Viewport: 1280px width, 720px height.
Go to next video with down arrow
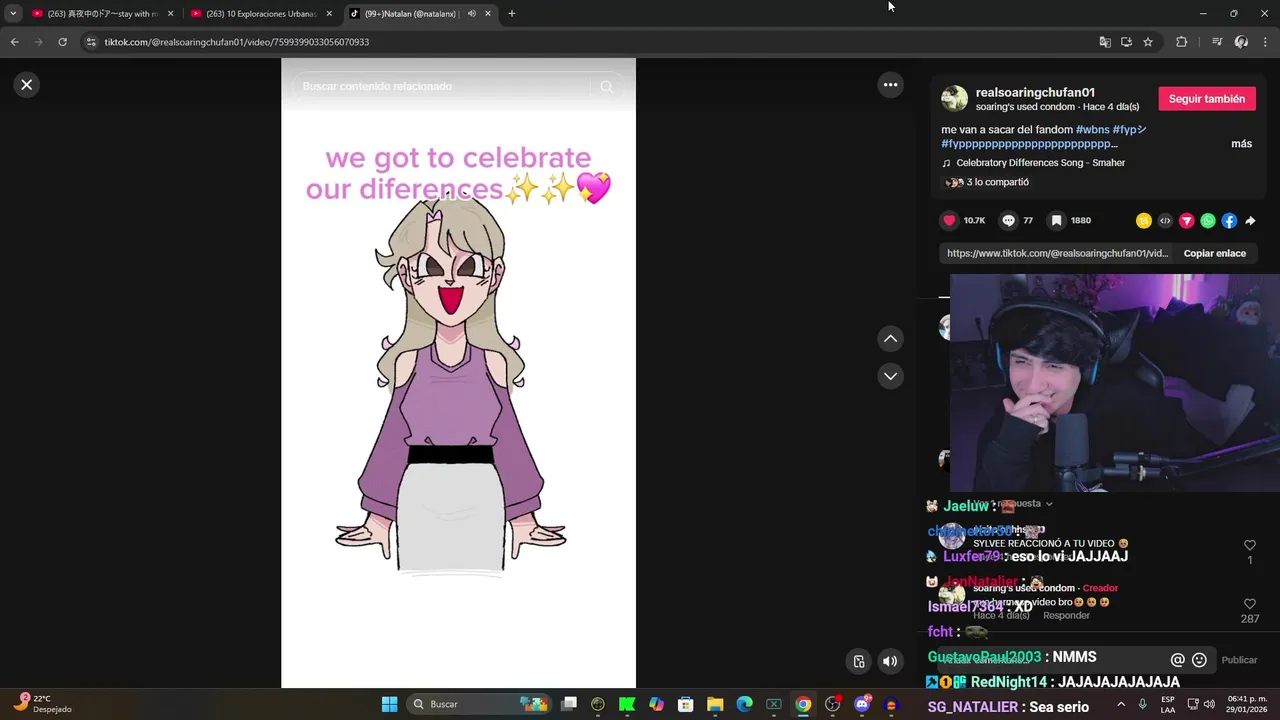(891, 376)
